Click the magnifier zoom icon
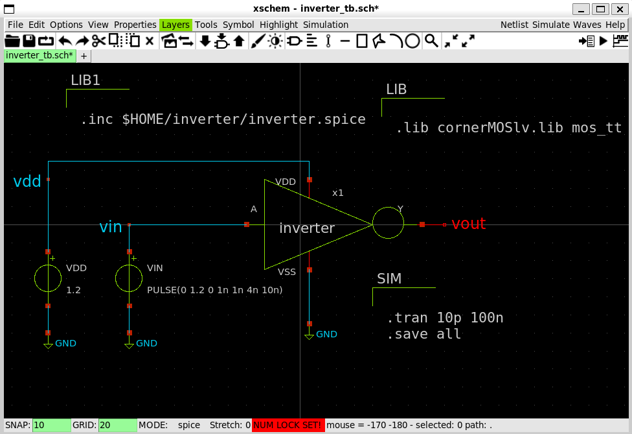This screenshot has height=434, width=632. coord(431,41)
